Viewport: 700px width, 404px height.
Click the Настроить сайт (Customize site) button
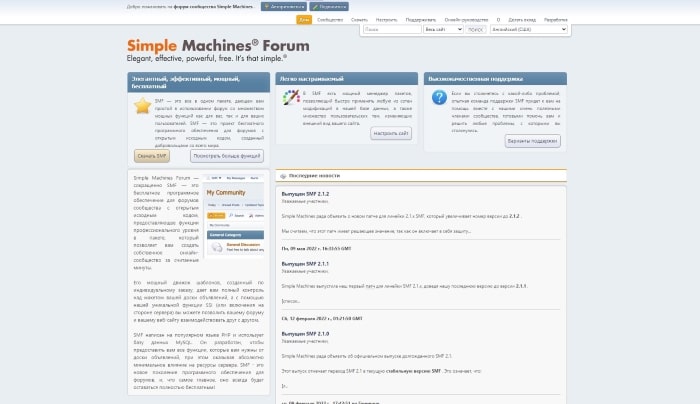[x=391, y=133]
